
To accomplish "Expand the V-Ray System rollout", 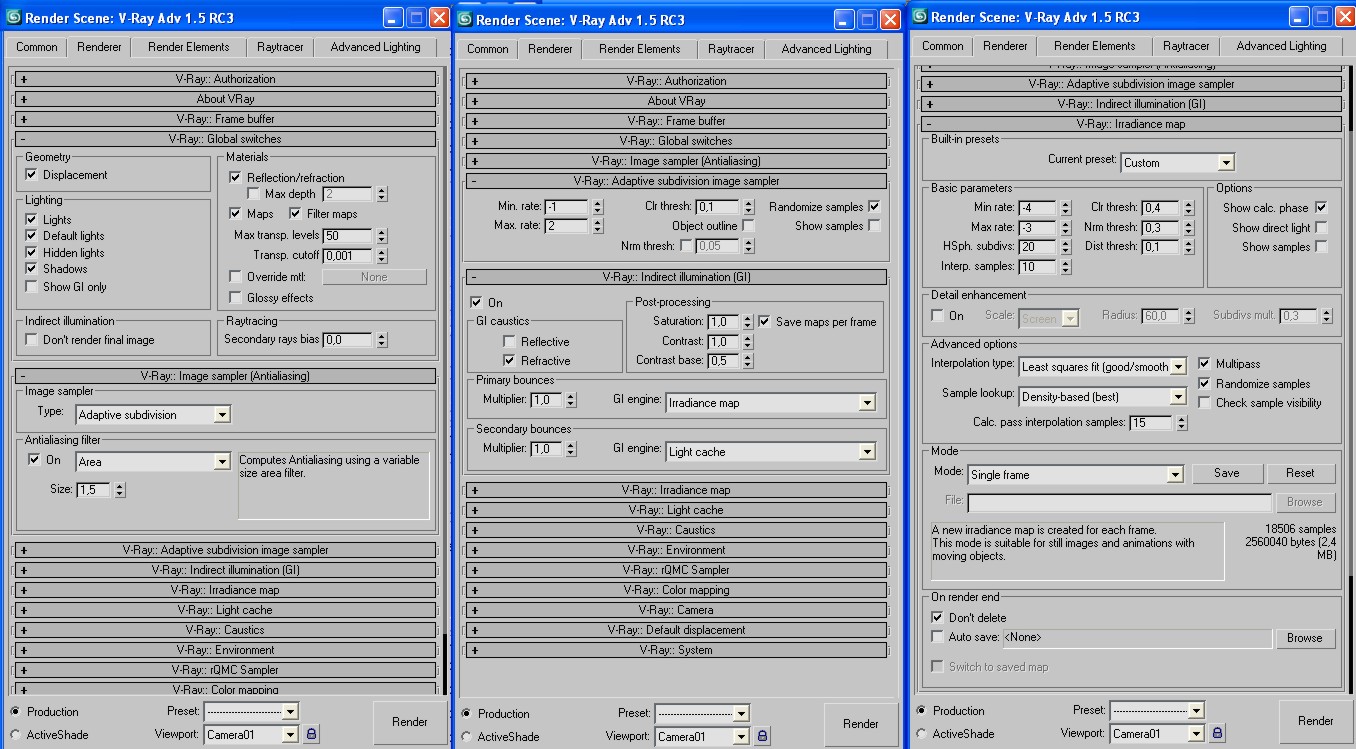I will 676,650.
